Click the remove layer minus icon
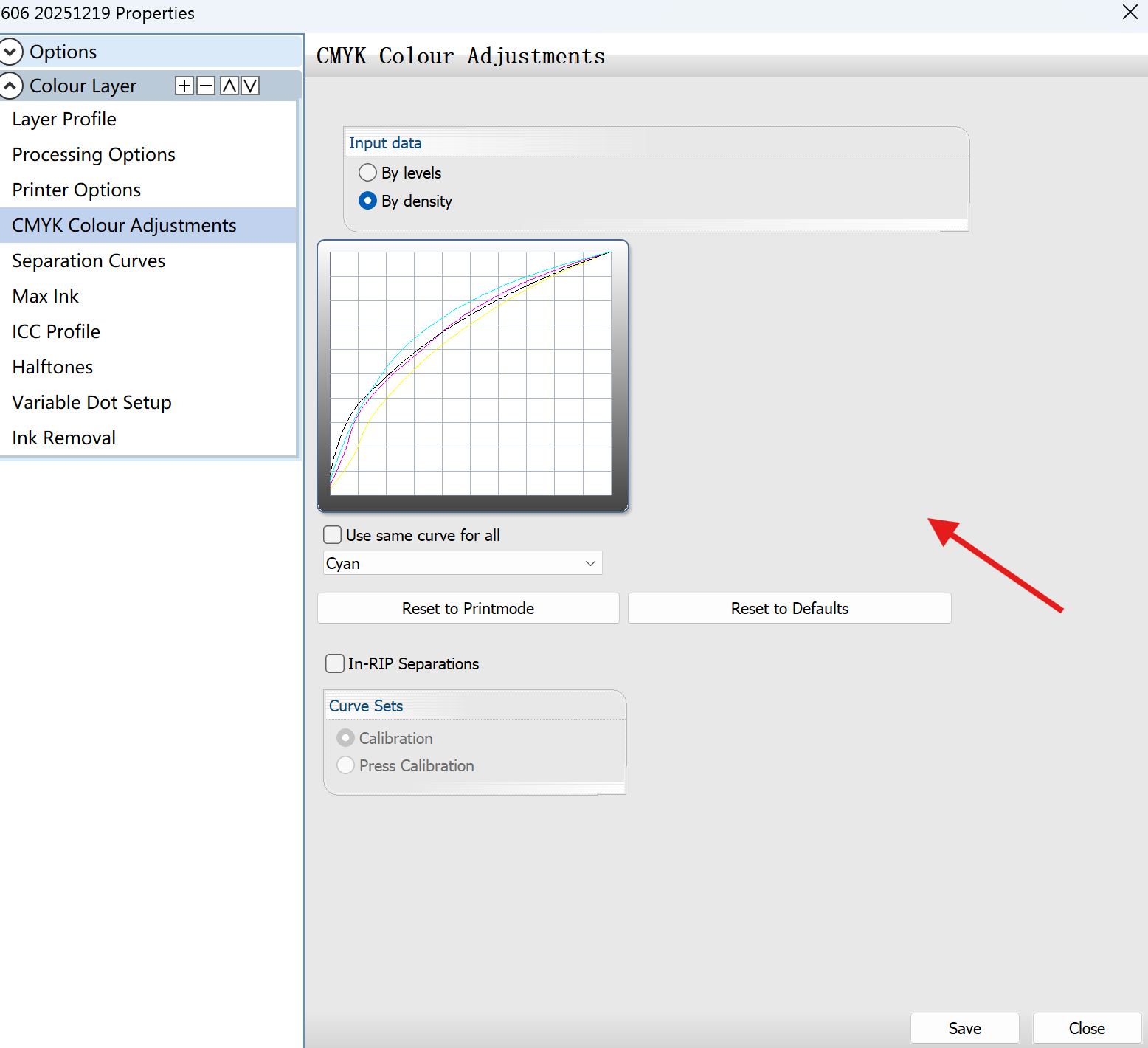The width and height of the screenshot is (1148, 1048). [x=206, y=86]
